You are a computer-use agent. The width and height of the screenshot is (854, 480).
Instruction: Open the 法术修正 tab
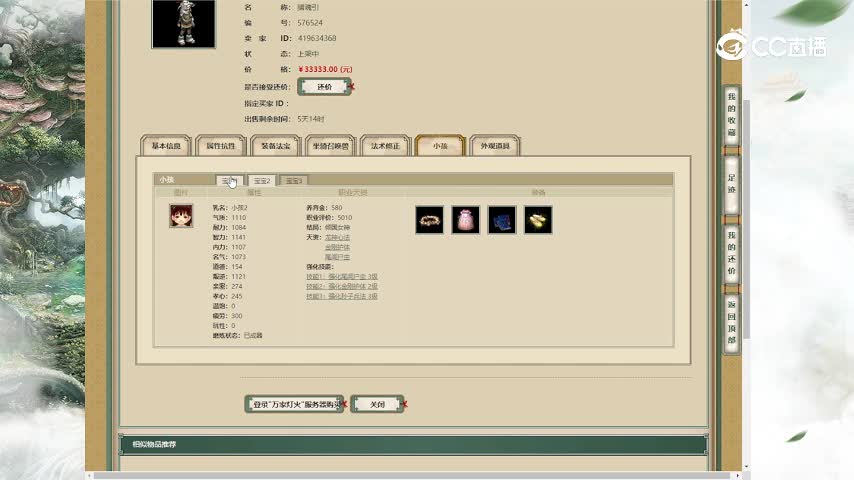coord(385,146)
